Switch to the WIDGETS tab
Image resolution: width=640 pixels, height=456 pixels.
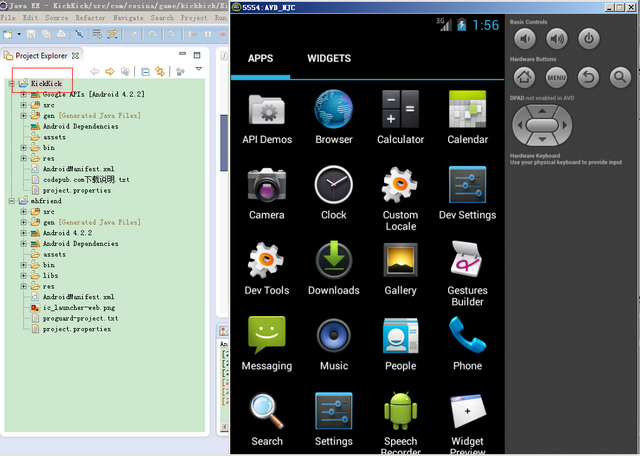329,58
